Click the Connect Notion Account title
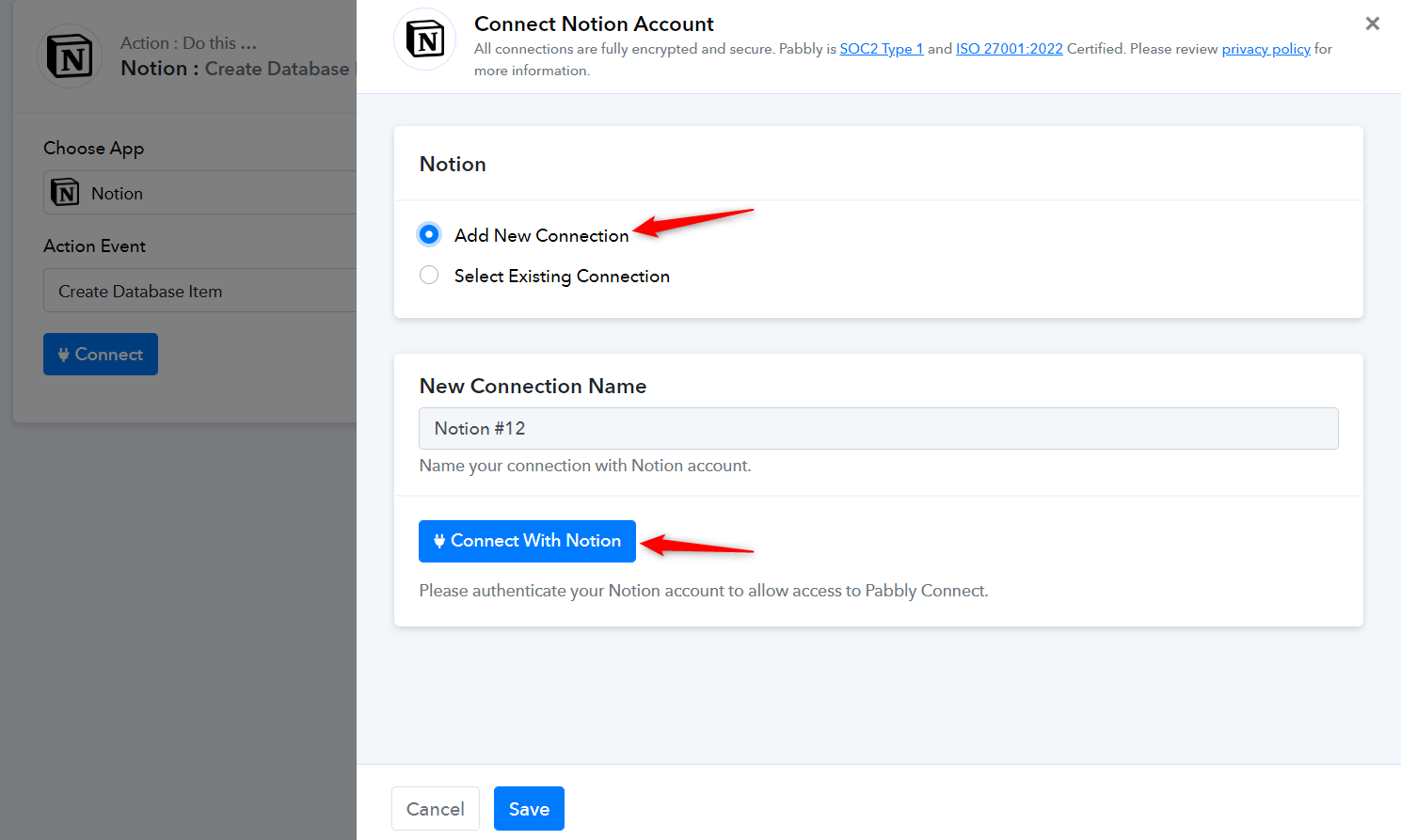Viewport: 1401px width, 840px height. tap(594, 24)
